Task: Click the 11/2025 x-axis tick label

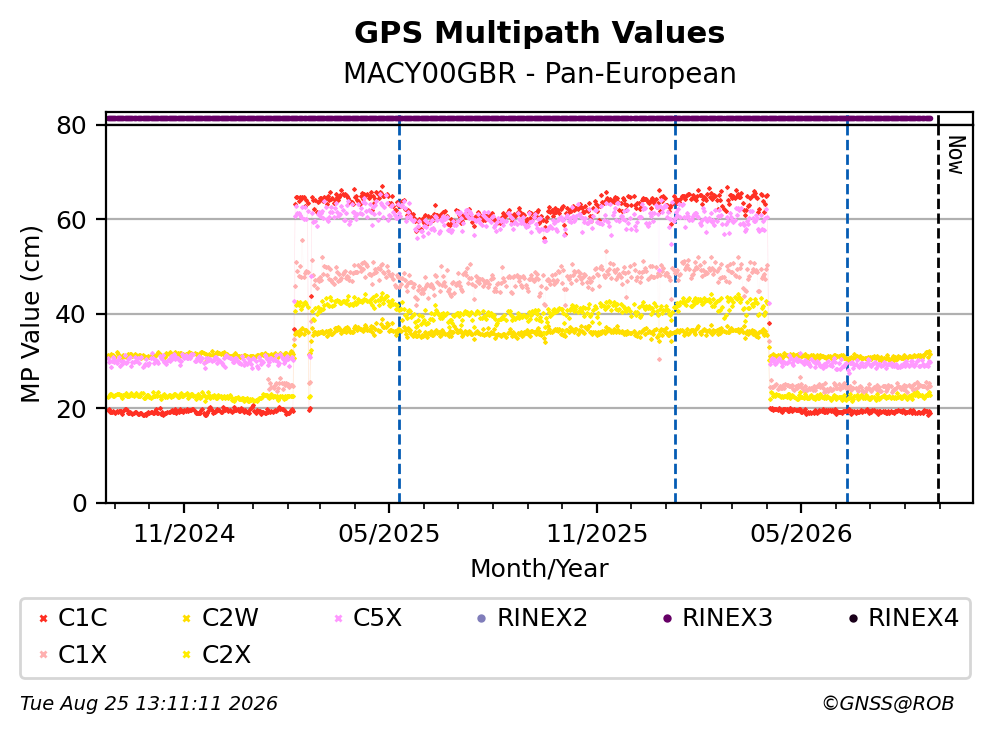Action: pos(597,534)
